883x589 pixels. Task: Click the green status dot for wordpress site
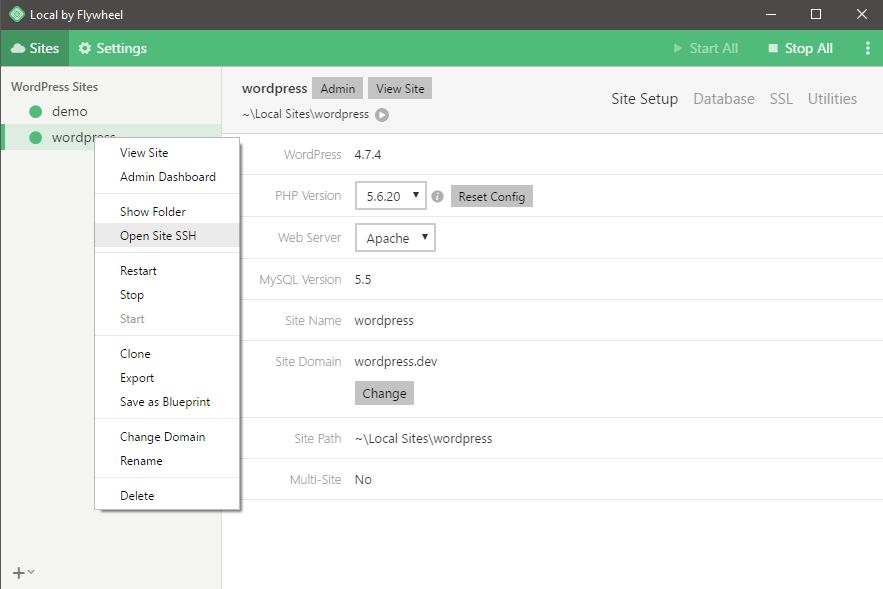point(35,137)
